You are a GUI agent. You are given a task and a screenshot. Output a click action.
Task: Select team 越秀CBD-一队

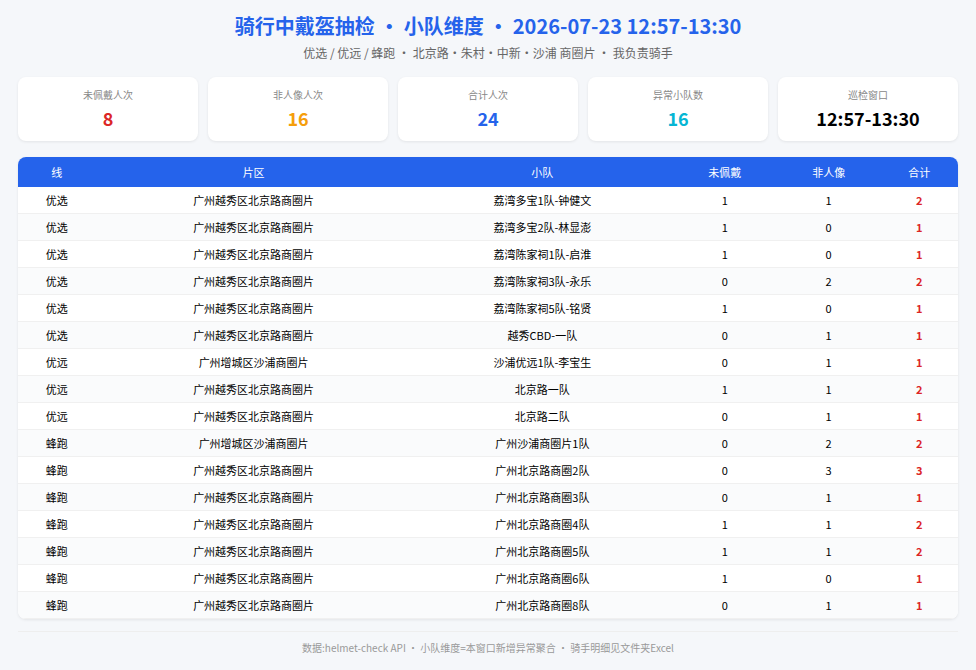[x=542, y=336]
